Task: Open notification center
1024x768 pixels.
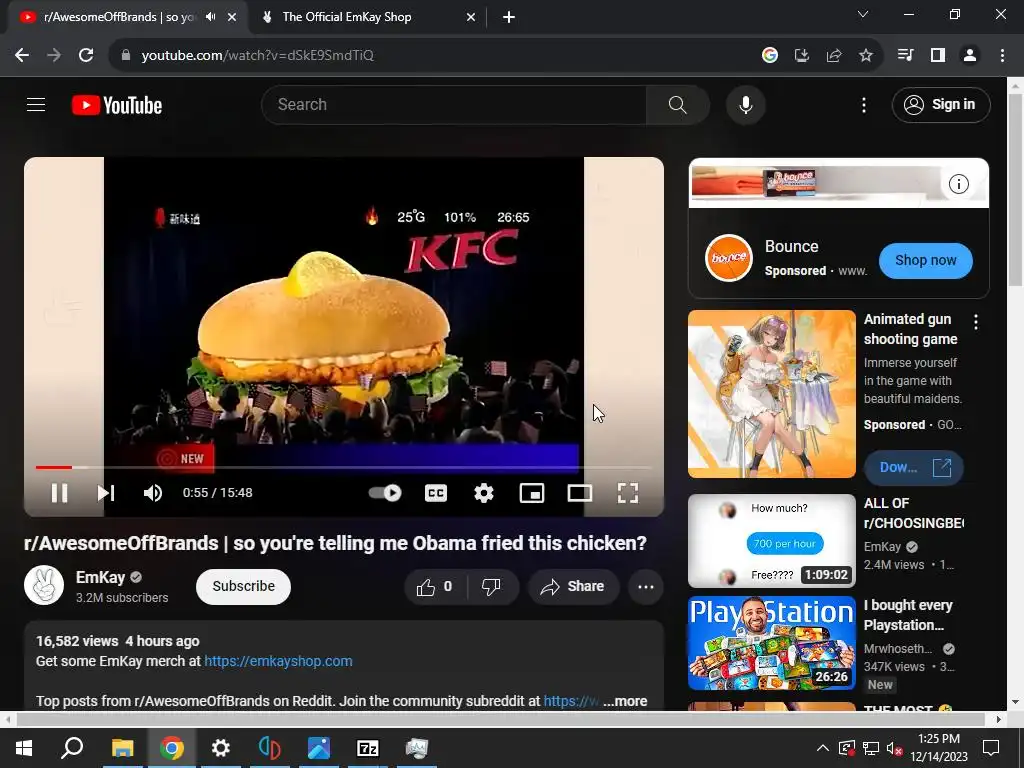Action: [991, 748]
